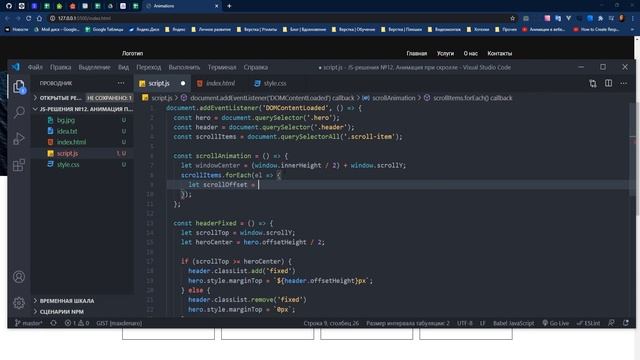Open the Правка menu
The width and height of the screenshot is (640, 360).
click(60, 67)
